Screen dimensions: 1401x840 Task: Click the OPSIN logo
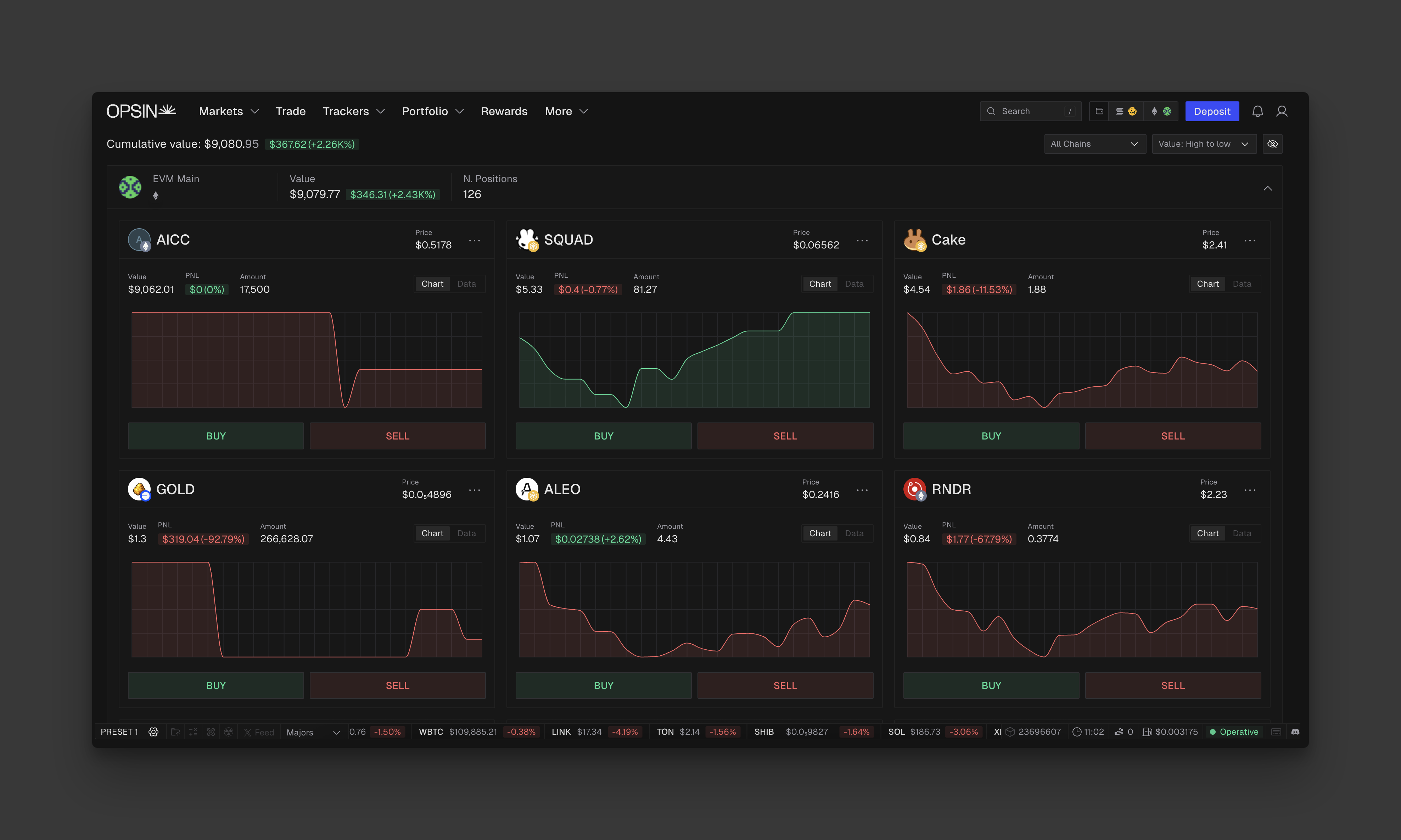(x=141, y=111)
